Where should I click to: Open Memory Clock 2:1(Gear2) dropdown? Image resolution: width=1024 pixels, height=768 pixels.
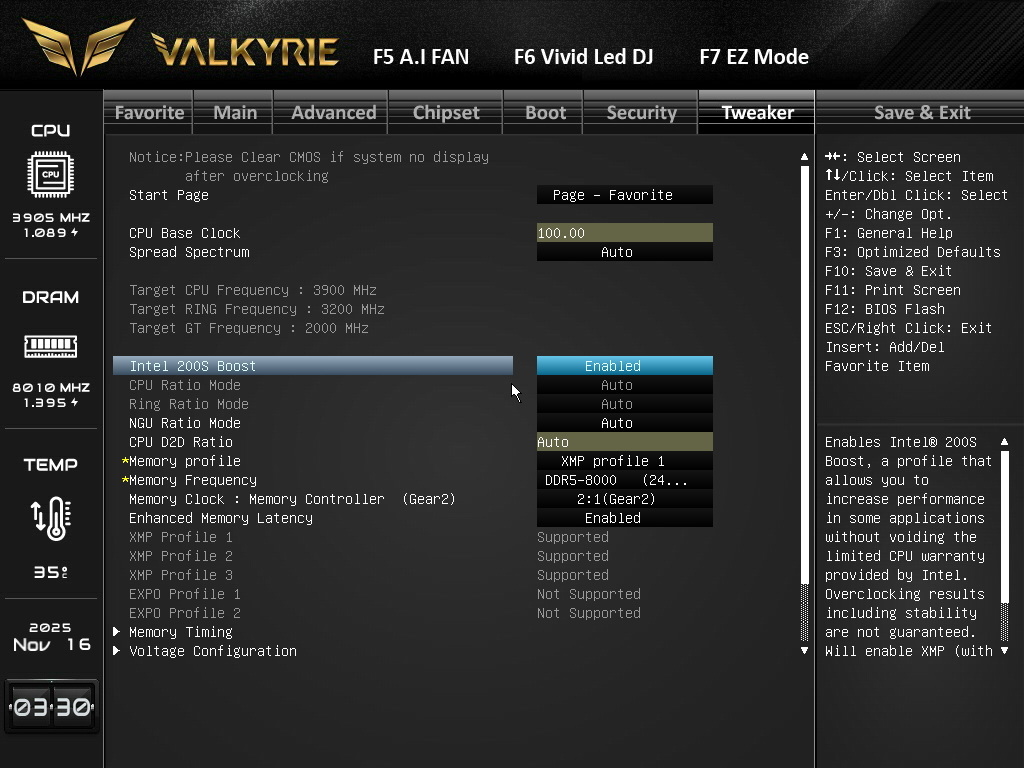(624, 499)
